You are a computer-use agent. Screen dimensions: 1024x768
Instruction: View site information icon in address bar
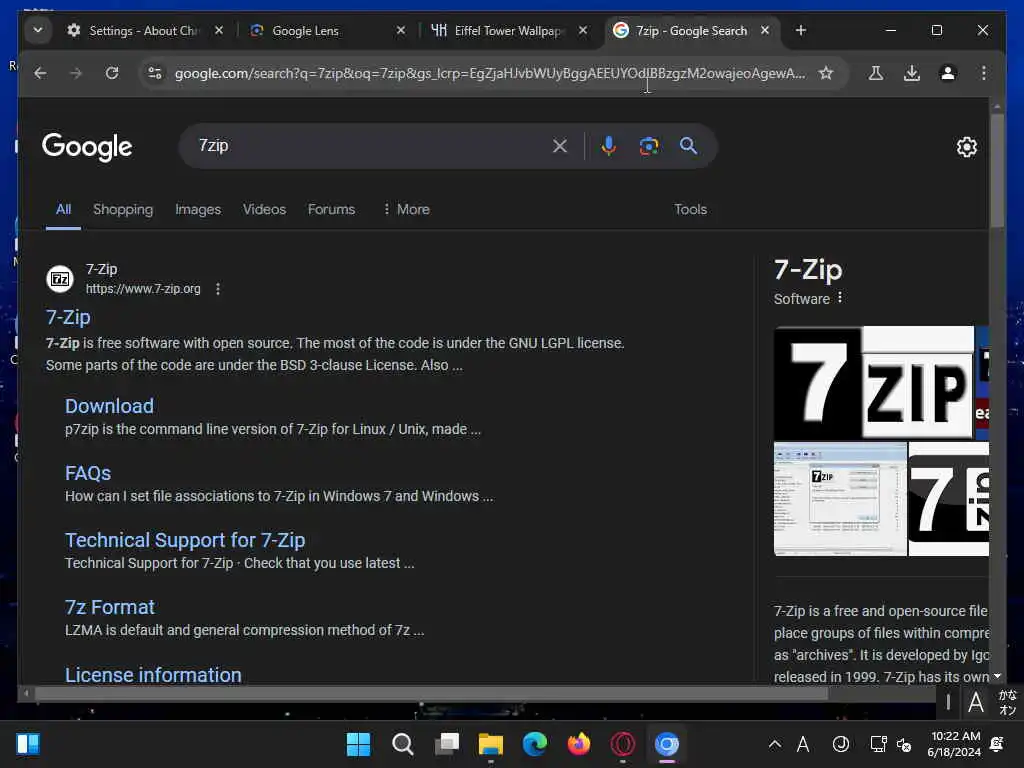[155, 73]
